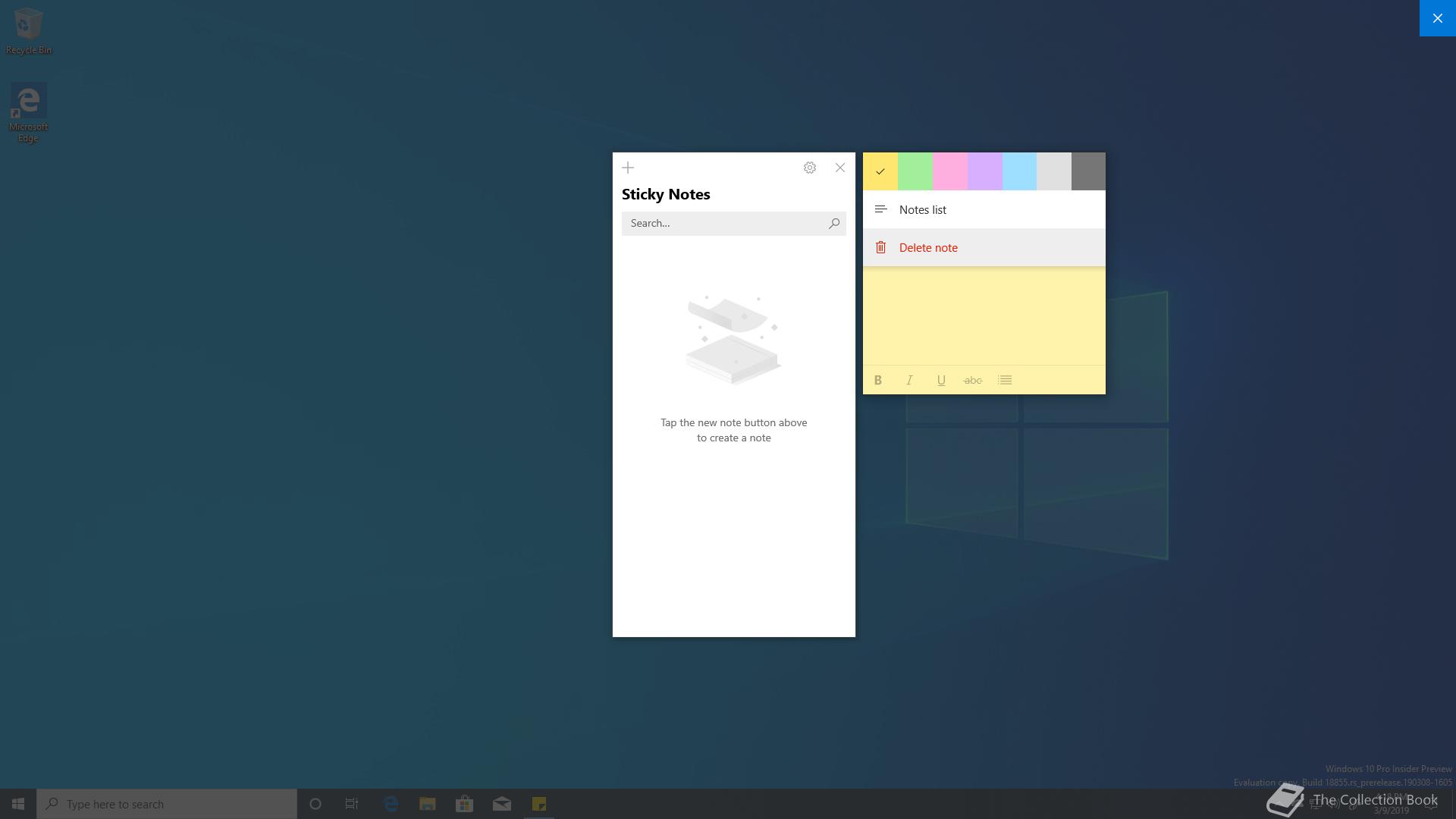Select the purple note color

coord(985,171)
